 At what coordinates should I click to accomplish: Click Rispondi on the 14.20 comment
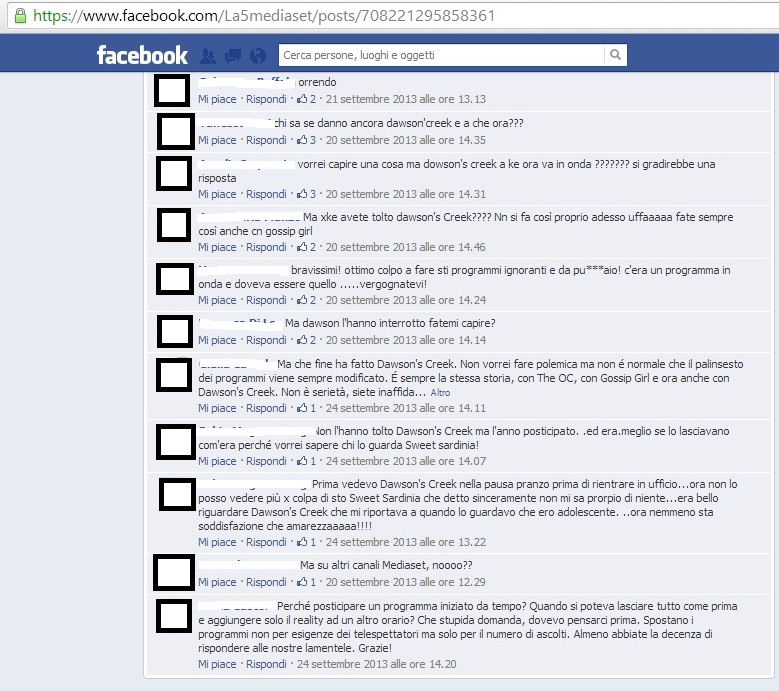[266, 664]
